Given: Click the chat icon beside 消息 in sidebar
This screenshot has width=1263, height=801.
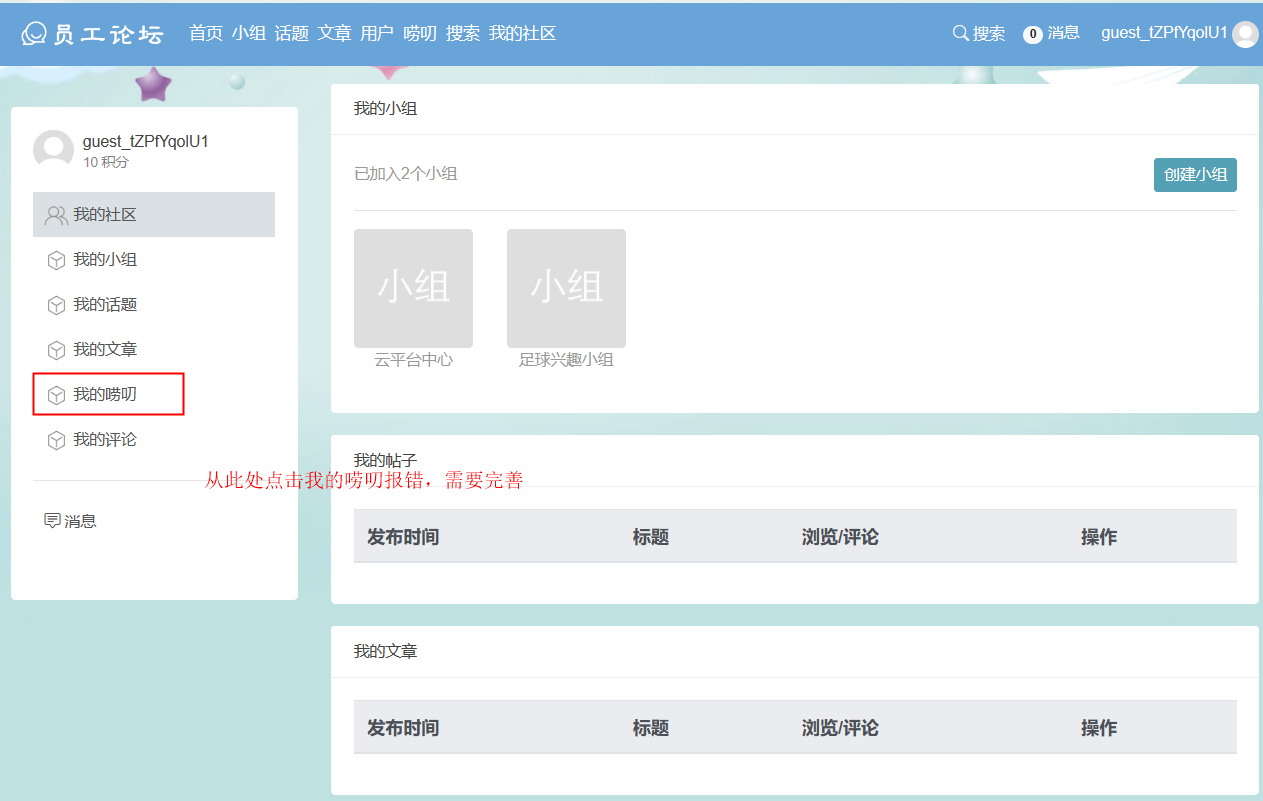Looking at the screenshot, I should point(52,521).
